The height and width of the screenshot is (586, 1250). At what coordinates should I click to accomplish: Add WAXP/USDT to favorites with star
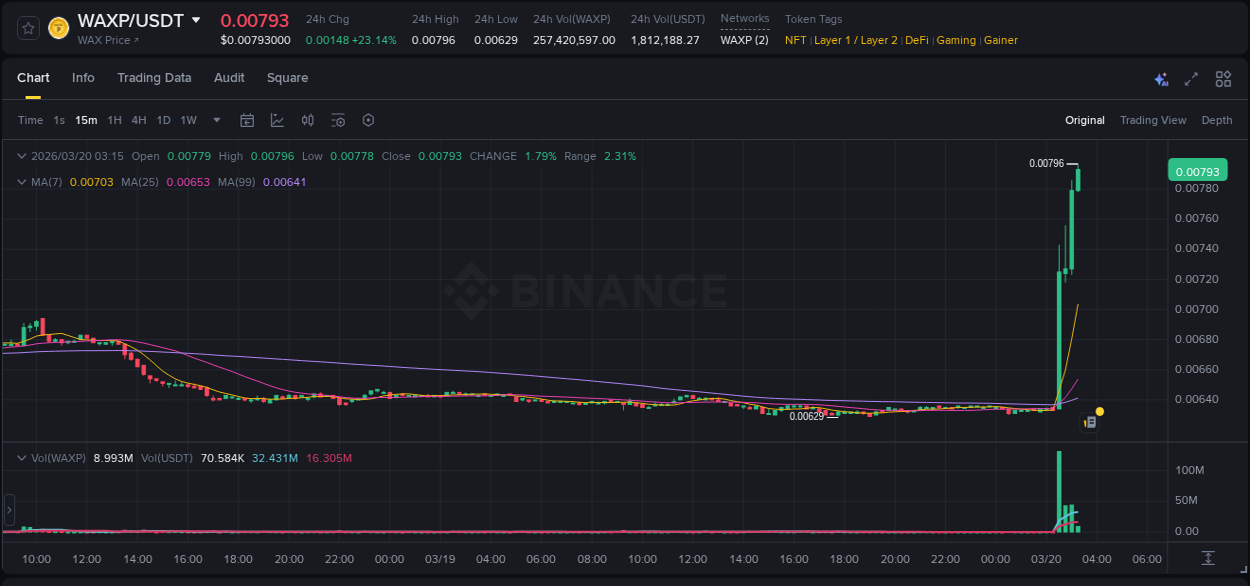click(x=28, y=28)
